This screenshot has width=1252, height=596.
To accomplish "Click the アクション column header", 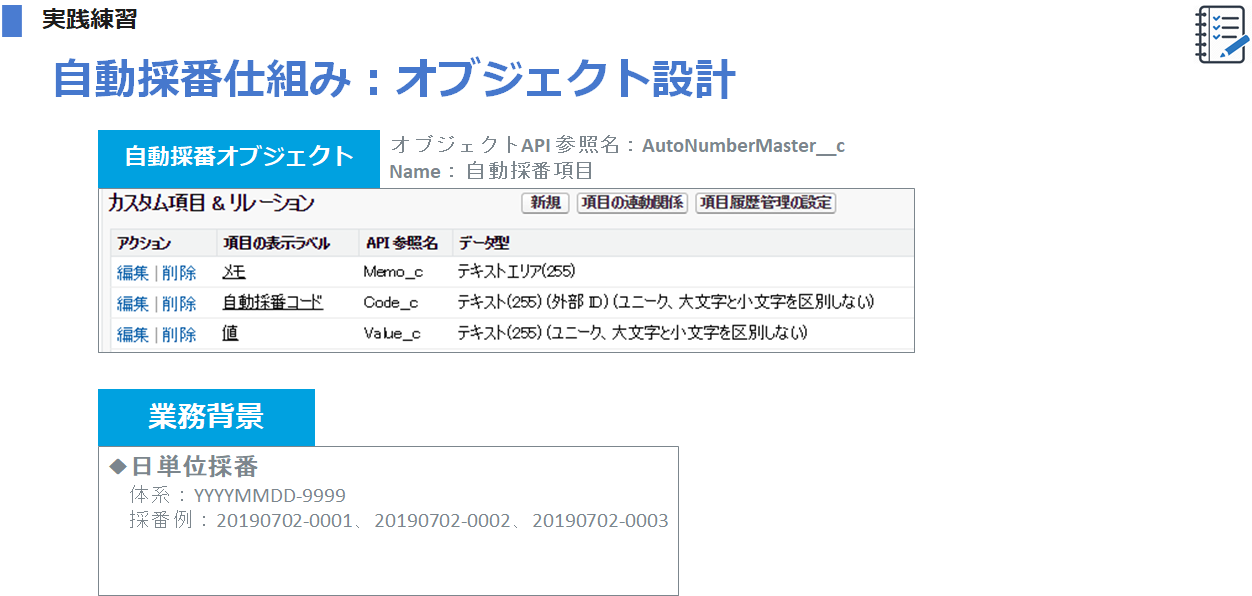I will (x=144, y=243).
